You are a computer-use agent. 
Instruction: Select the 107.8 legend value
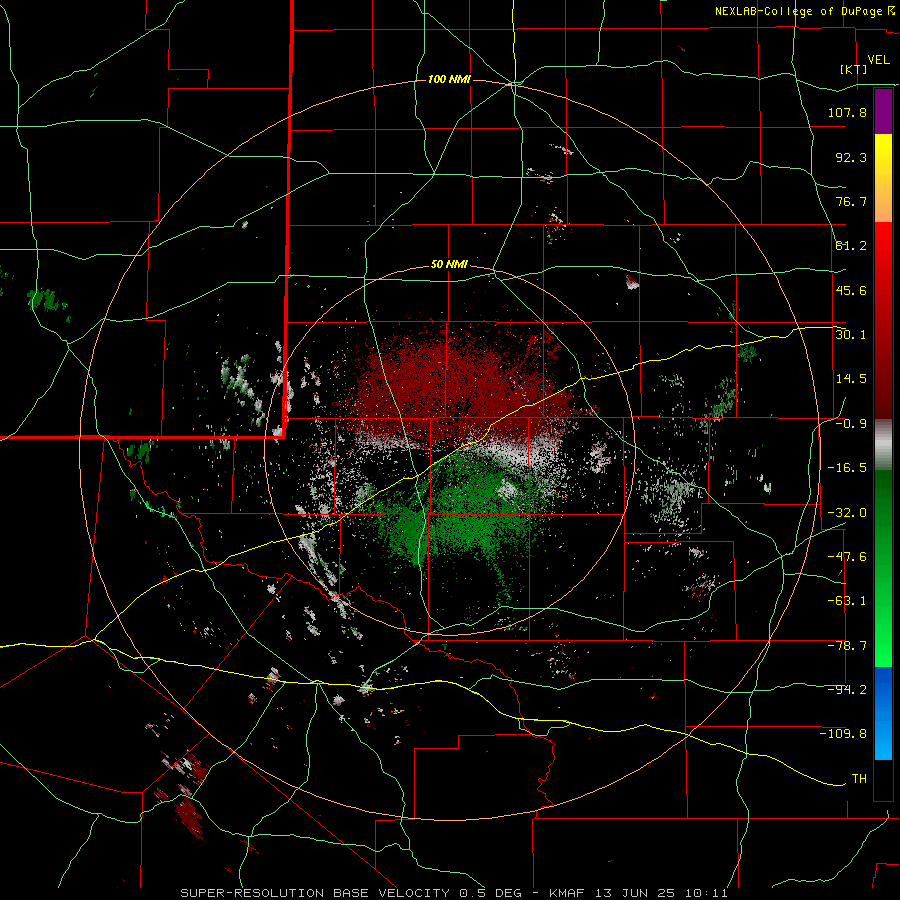pos(847,112)
